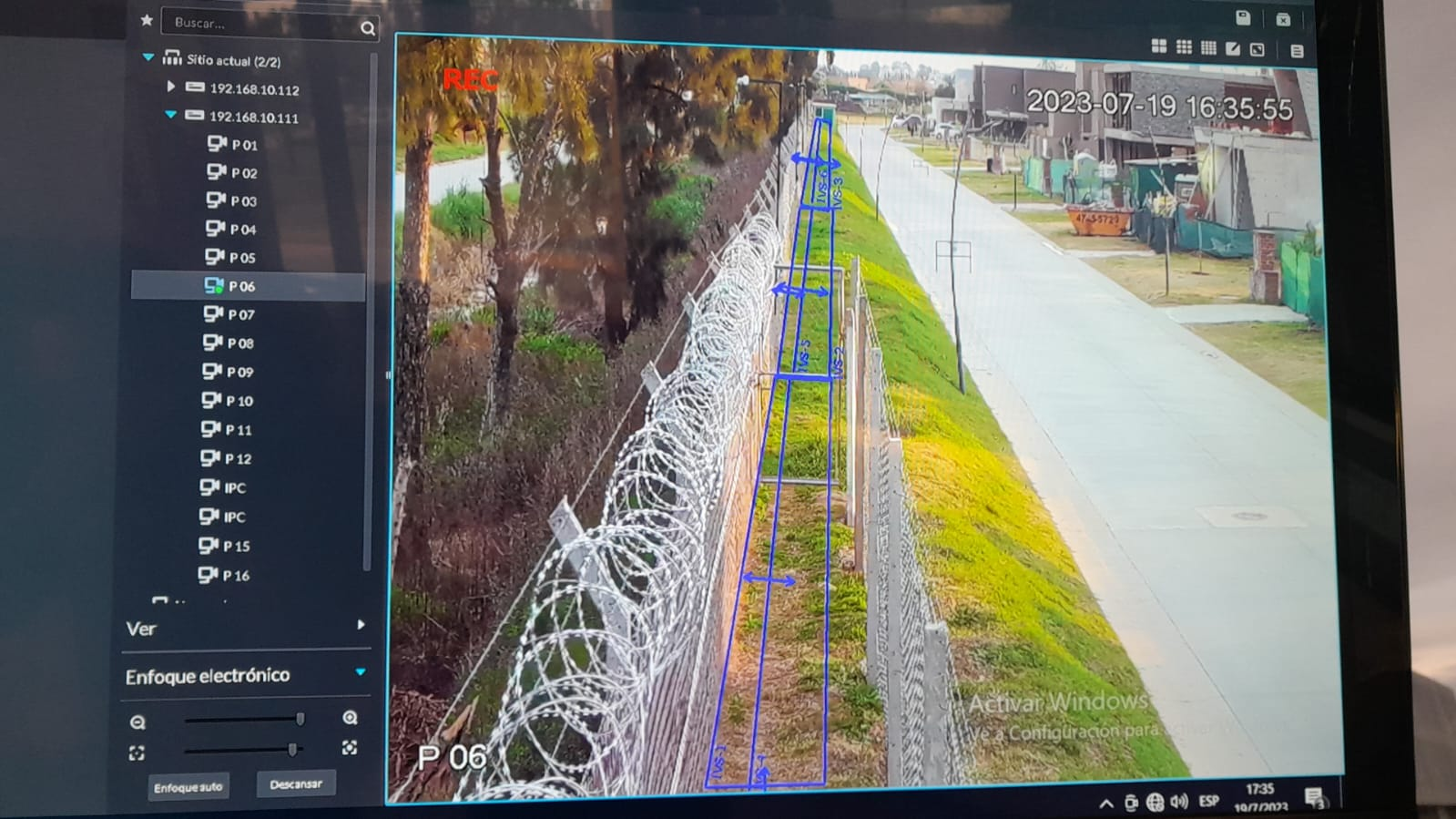Click the zoom out magnifier icon
This screenshot has height=819, width=1456.
(137, 722)
